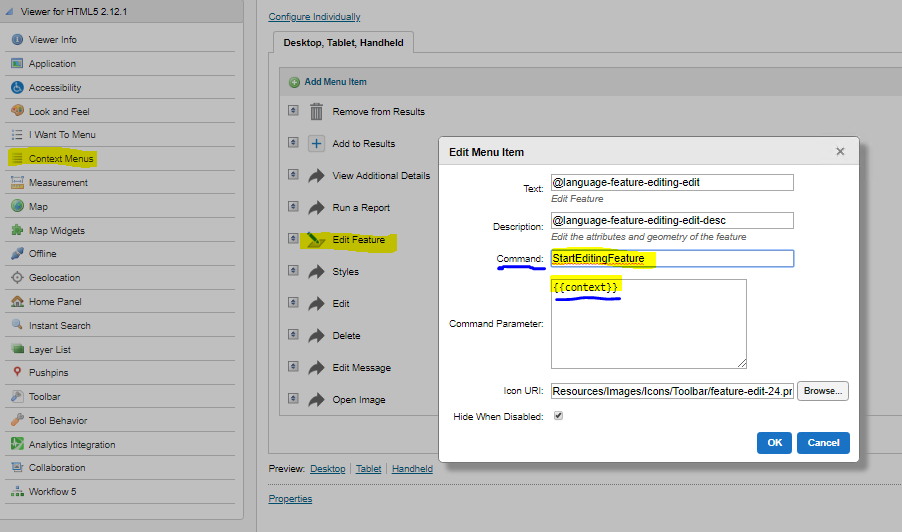Viewport: 902px width, 532px height.
Task: Click the Map Widgets puzzle piece icon
Action: coord(17,230)
